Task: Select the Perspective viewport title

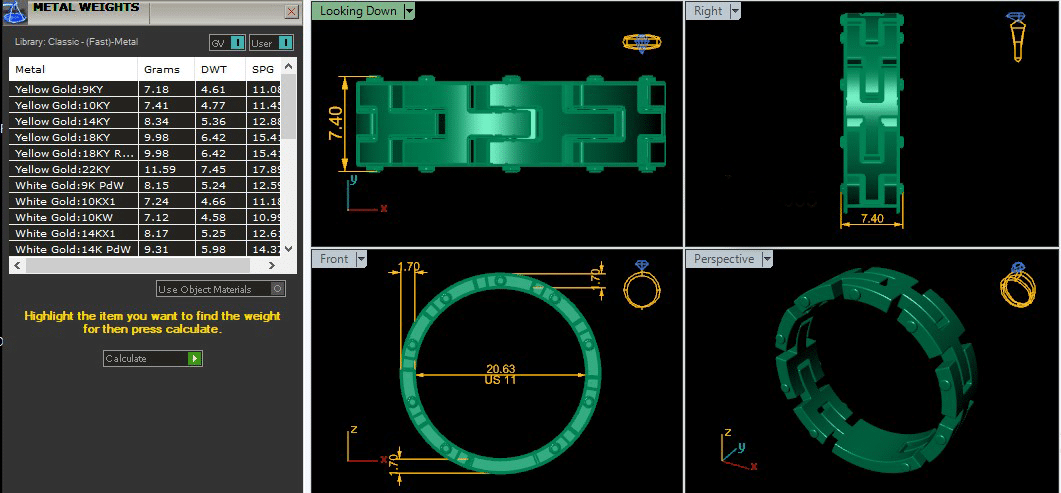Action: 723,259
